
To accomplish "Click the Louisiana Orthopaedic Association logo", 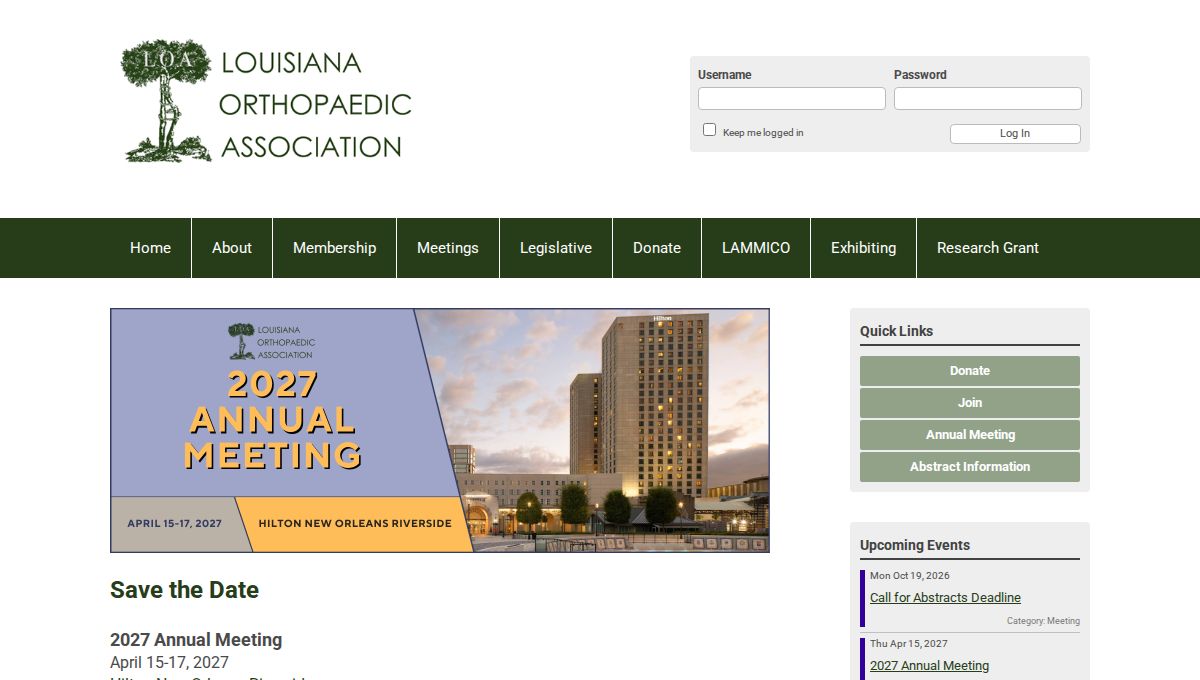I will (266, 101).
